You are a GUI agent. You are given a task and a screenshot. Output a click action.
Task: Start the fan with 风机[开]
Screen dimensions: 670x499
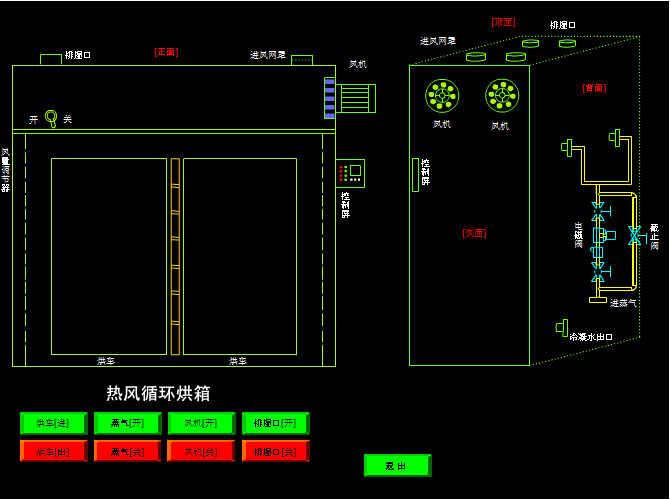tap(201, 424)
